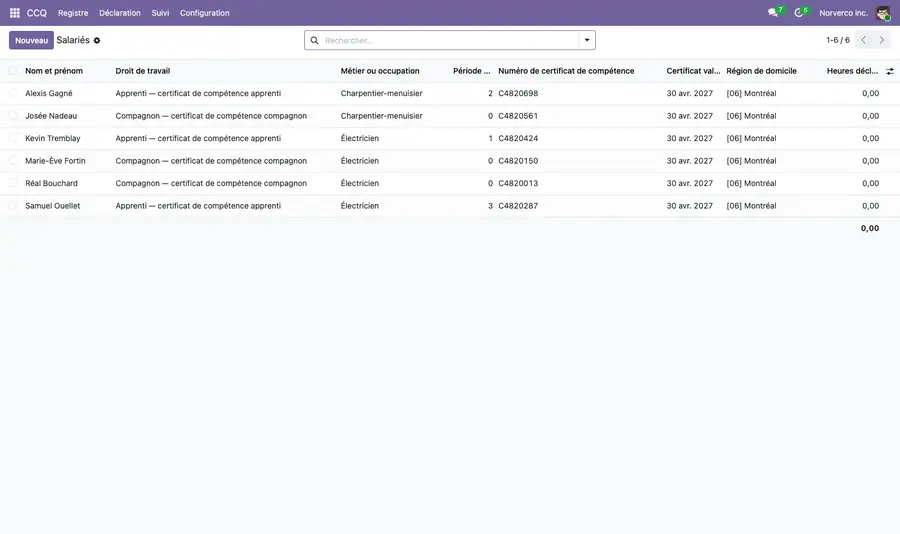Open the Salariés gear settings icon
Screen dimensions: 900x534
coord(97,41)
